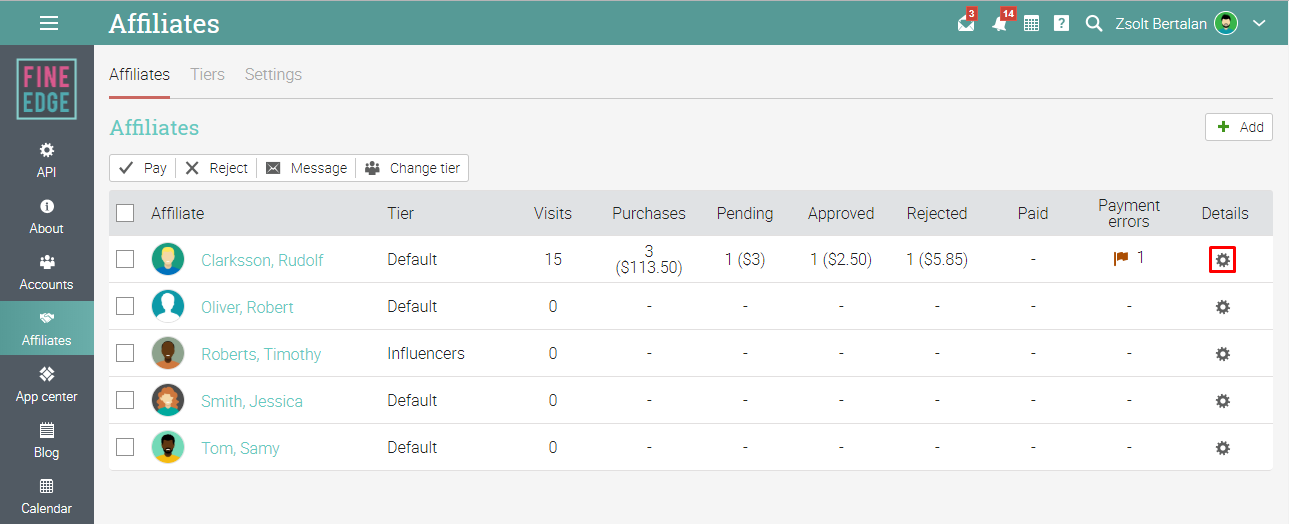The height and width of the screenshot is (524, 1289).
Task: Open the calendar grid icon in header
Action: (x=1031, y=24)
